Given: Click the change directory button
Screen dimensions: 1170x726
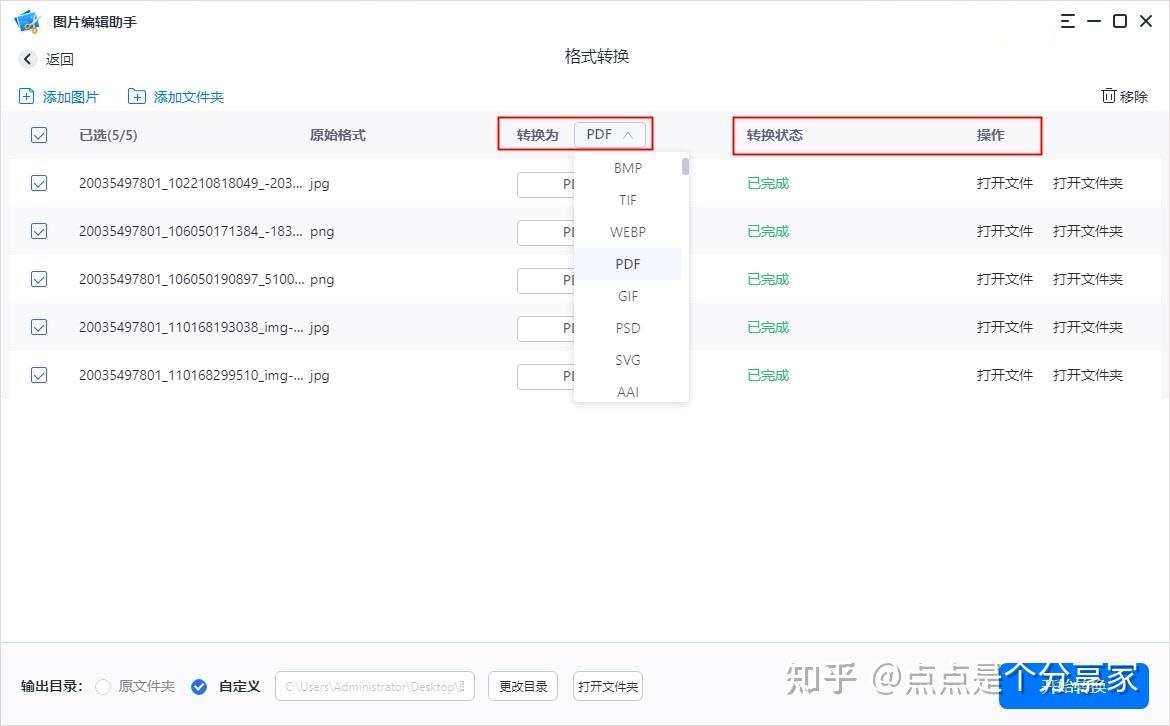Looking at the screenshot, I should (523, 687).
